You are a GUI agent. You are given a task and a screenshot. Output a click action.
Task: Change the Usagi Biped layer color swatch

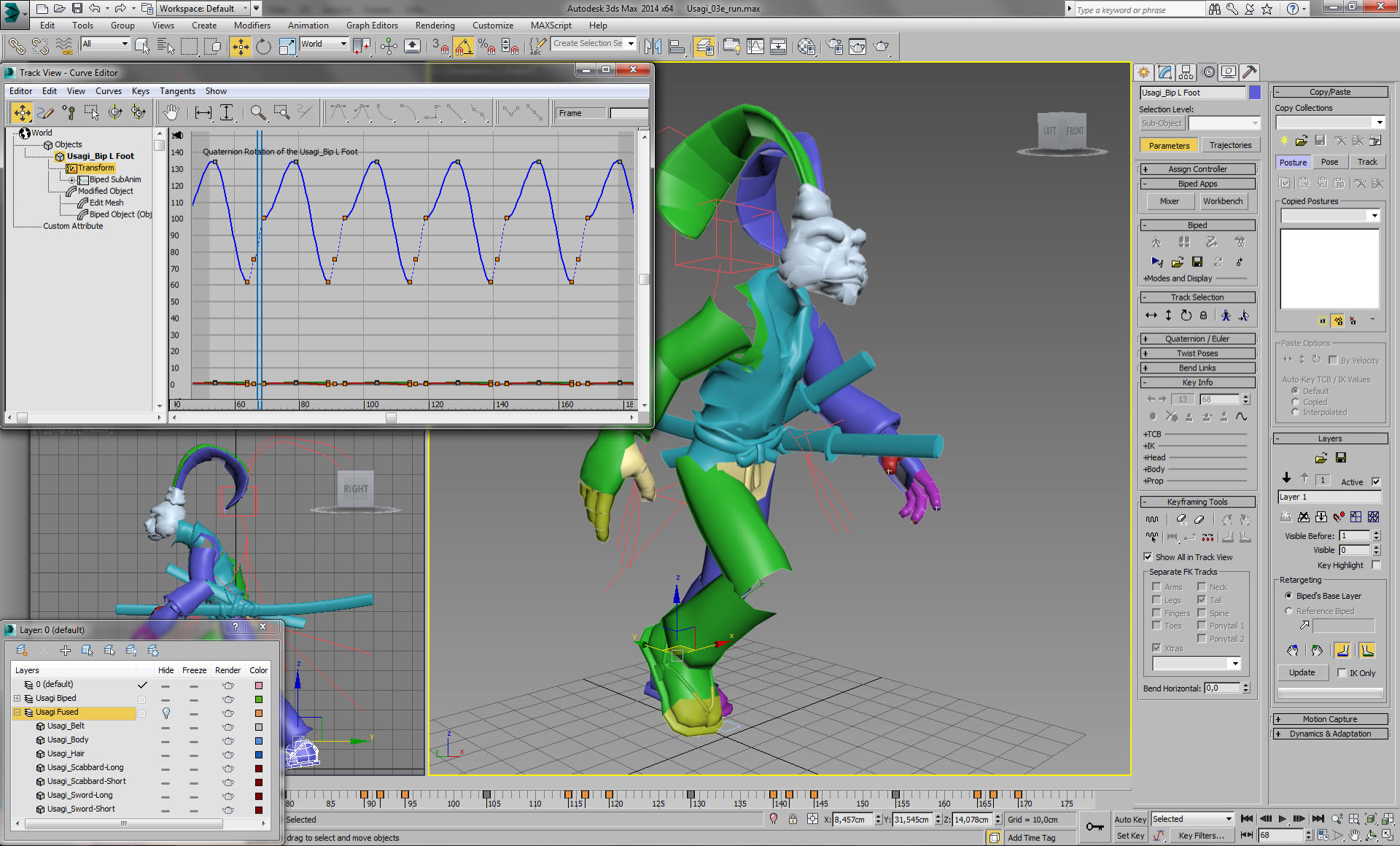point(258,699)
